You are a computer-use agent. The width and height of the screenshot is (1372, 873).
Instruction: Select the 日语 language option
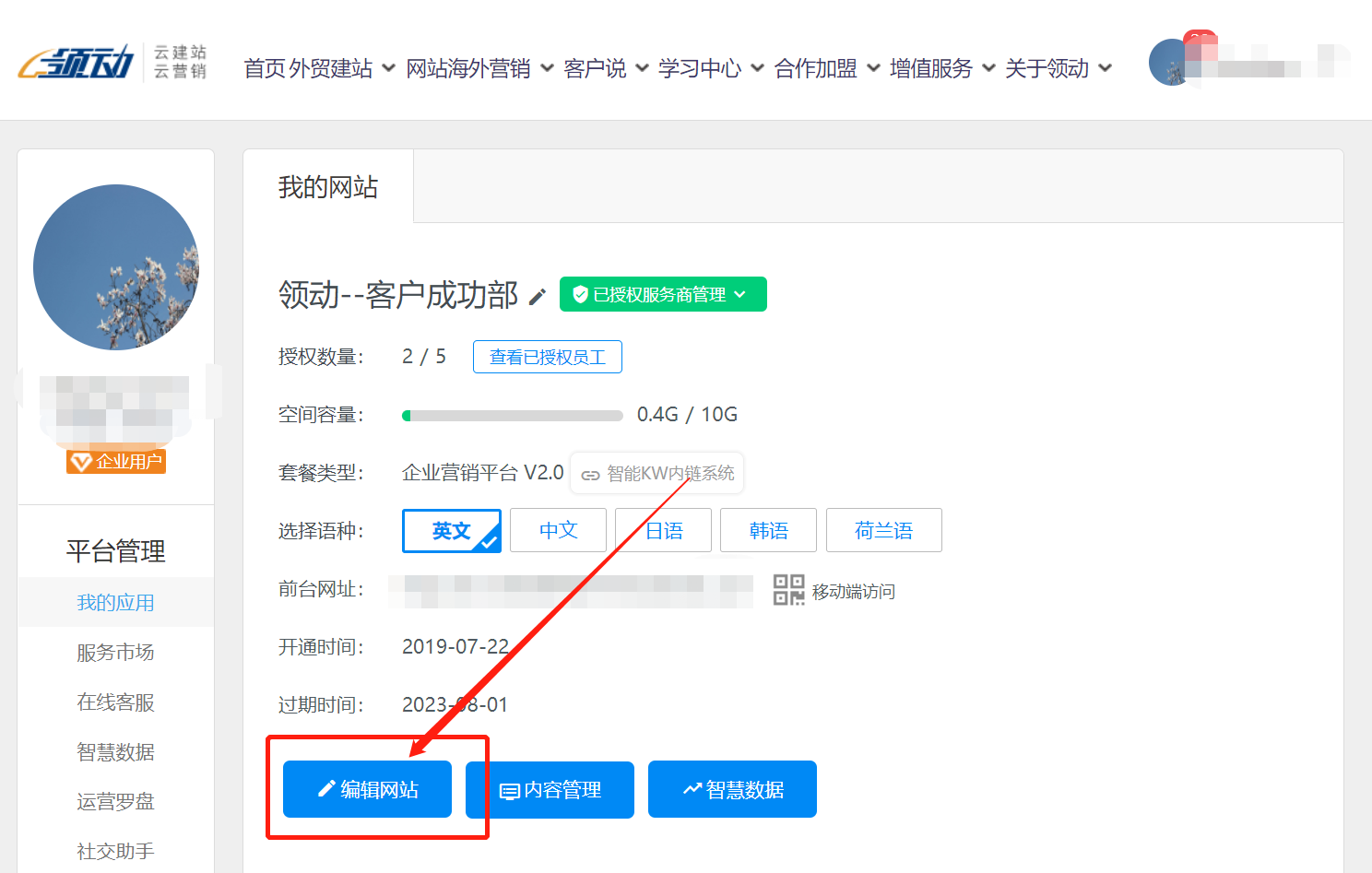click(x=663, y=530)
